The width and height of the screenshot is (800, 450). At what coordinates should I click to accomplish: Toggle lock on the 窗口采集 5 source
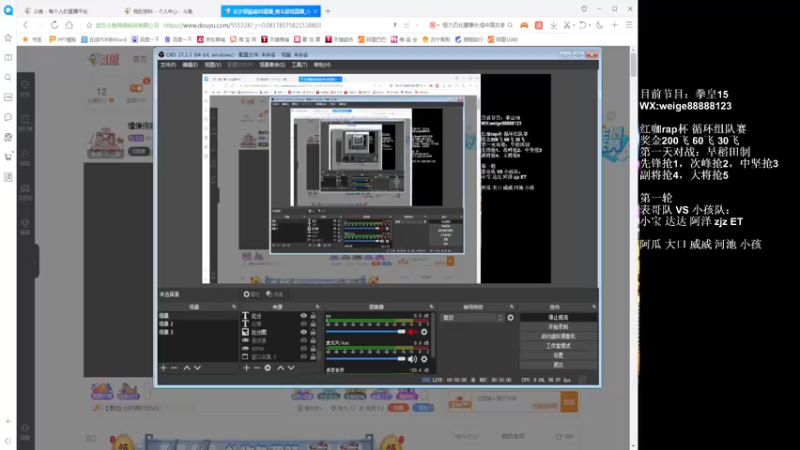313,357
